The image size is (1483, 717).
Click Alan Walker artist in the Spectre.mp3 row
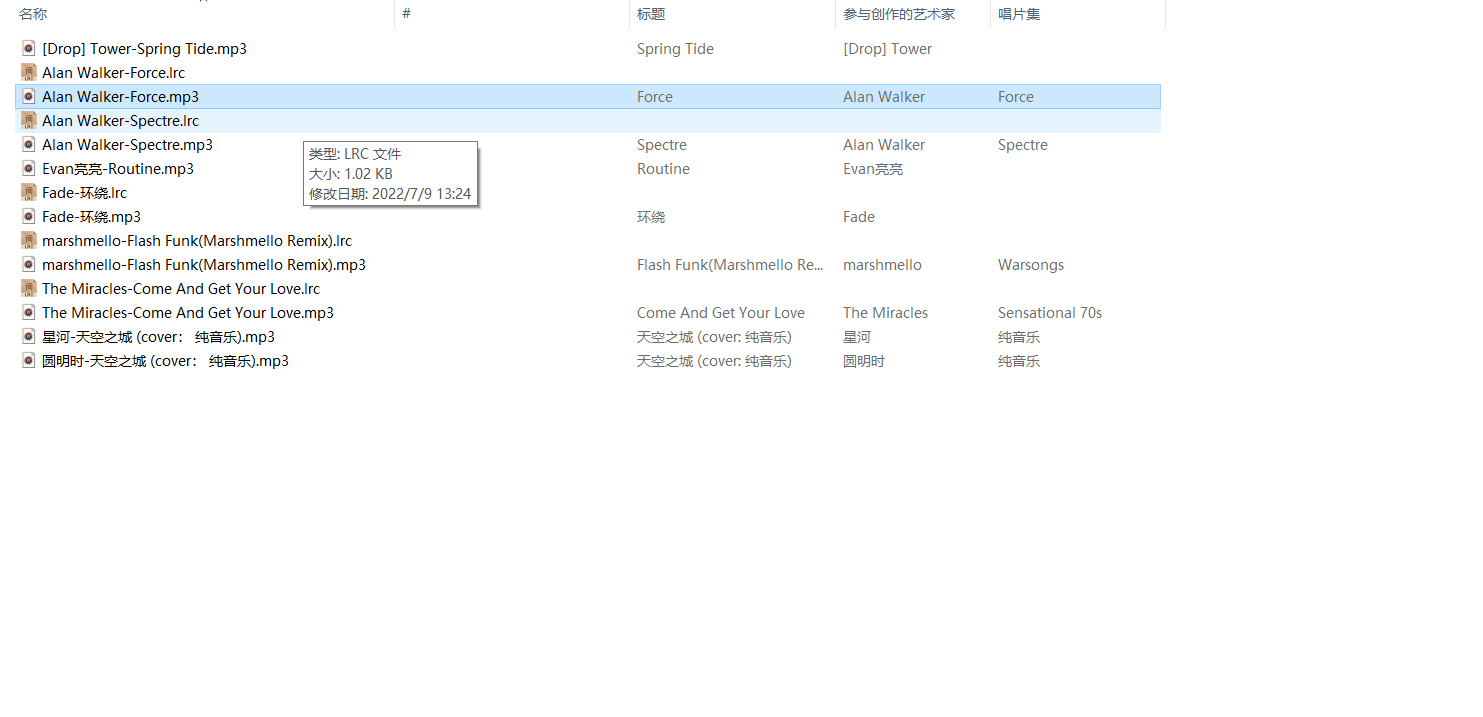point(884,144)
